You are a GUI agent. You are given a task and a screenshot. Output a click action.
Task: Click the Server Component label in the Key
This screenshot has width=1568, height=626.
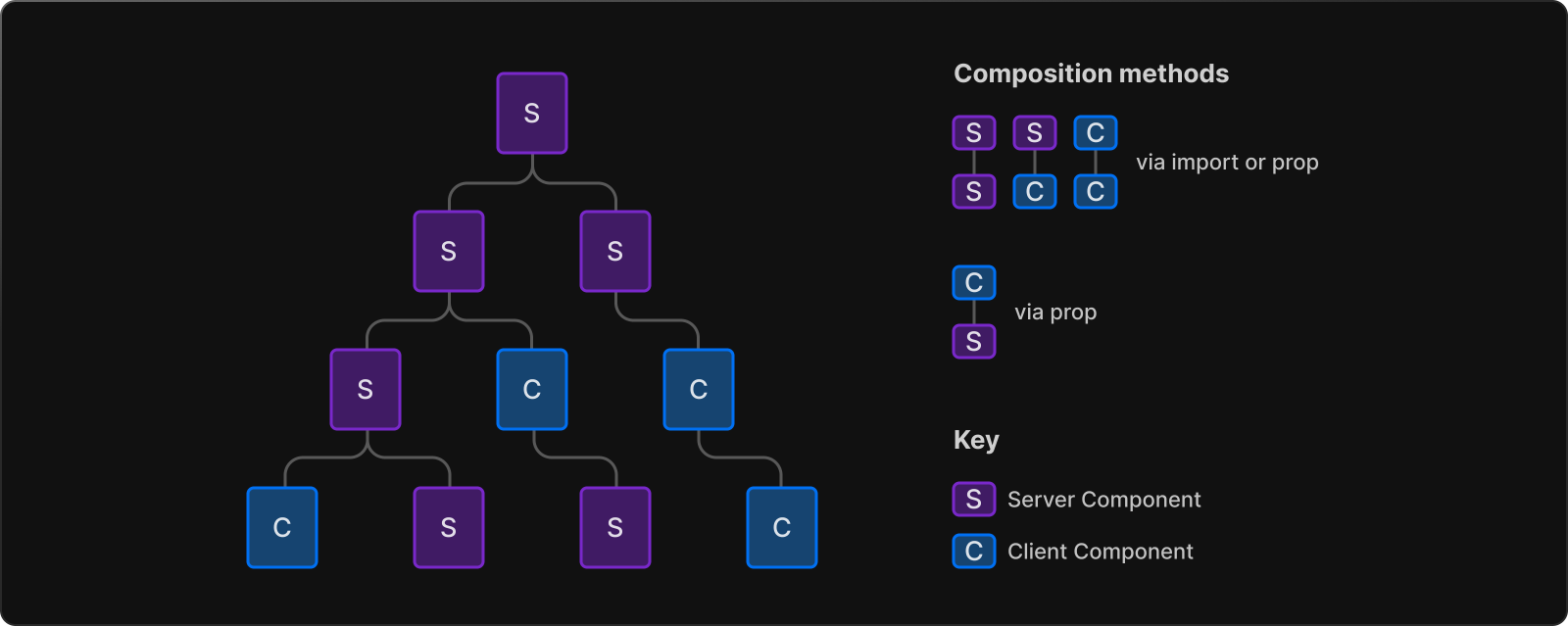click(x=1103, y=500)
